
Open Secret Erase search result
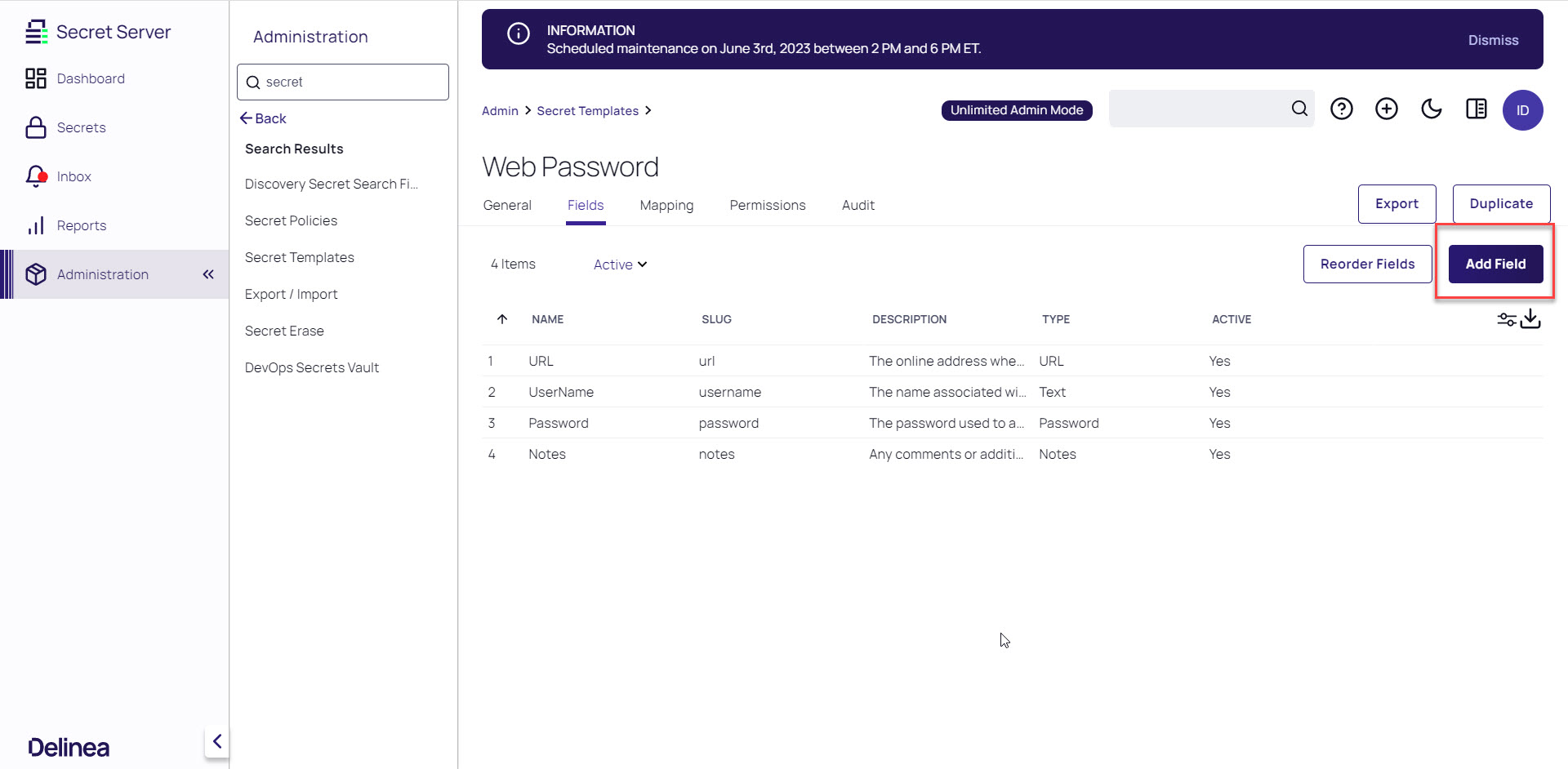click(x=284, y=331)
